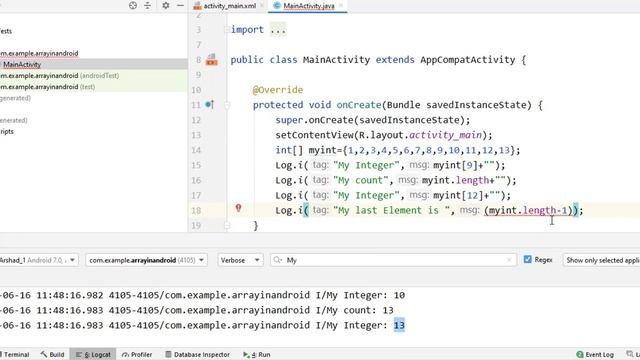Expand the folded import statement
The image size is (640, 360).
[x=278, y=30]
